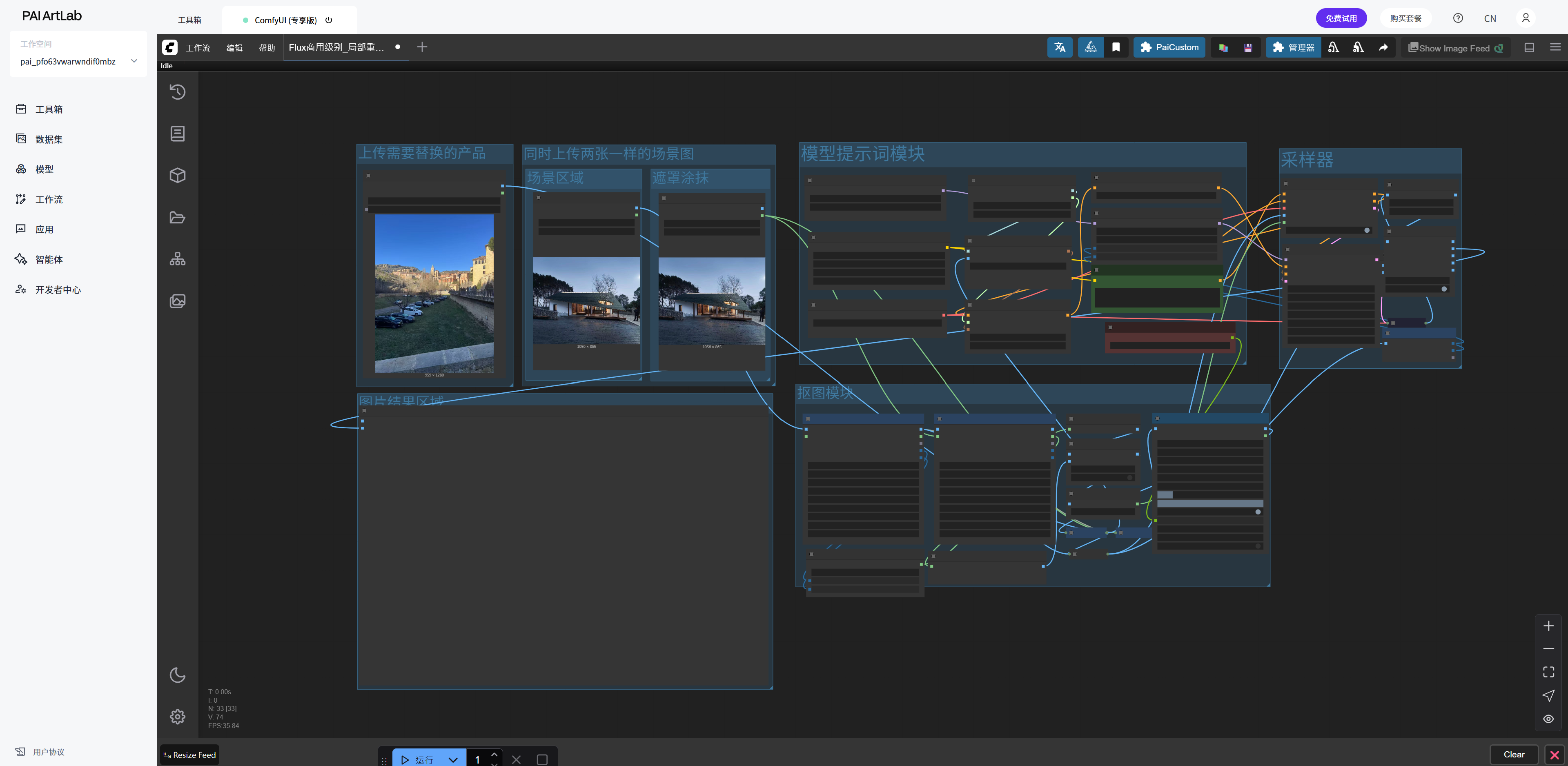
Task: Toggle the bottom panel icon
Action: point(1528,47)
